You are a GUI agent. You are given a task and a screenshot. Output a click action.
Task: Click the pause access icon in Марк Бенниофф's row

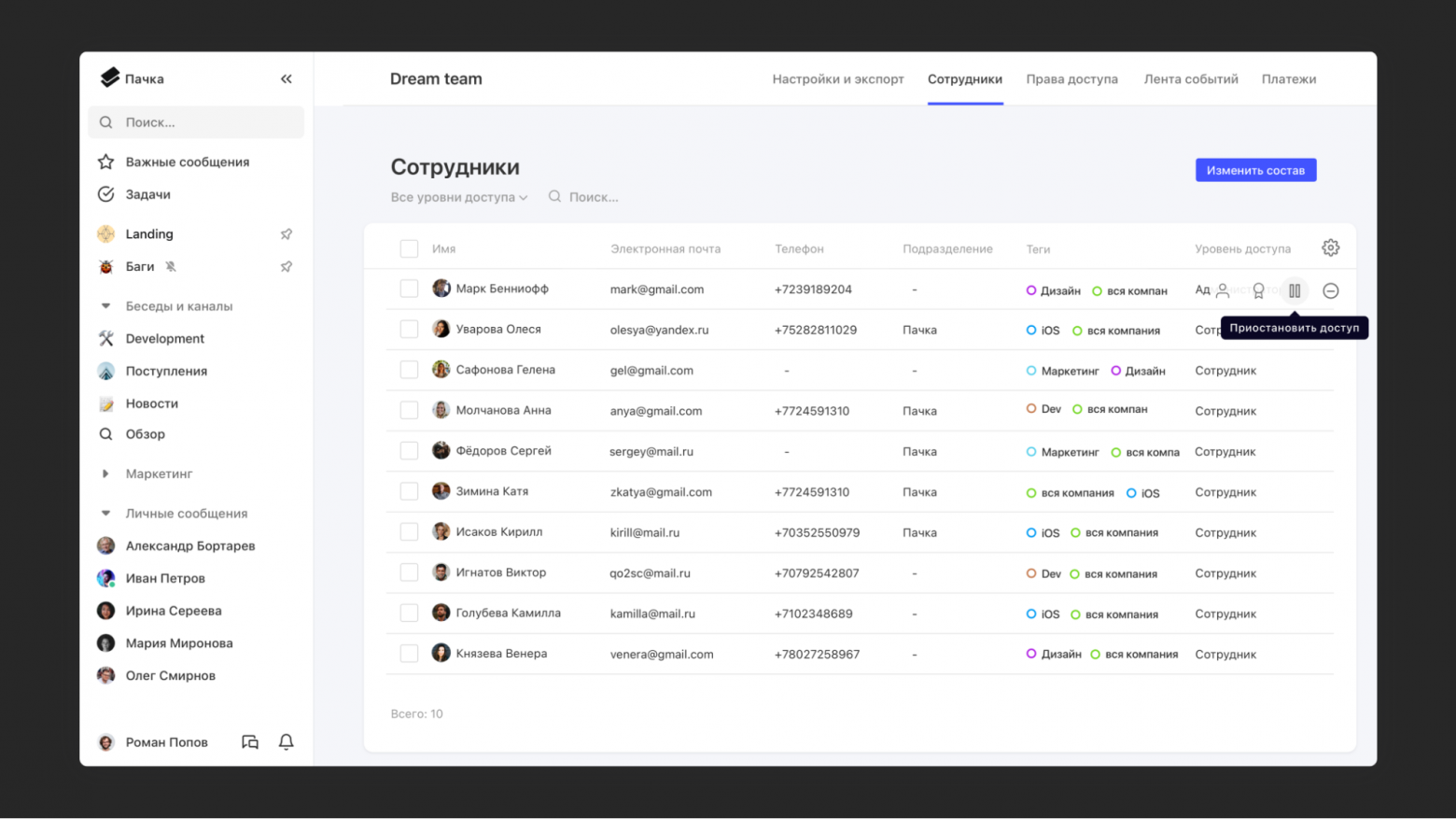[x=1295, y=290]
